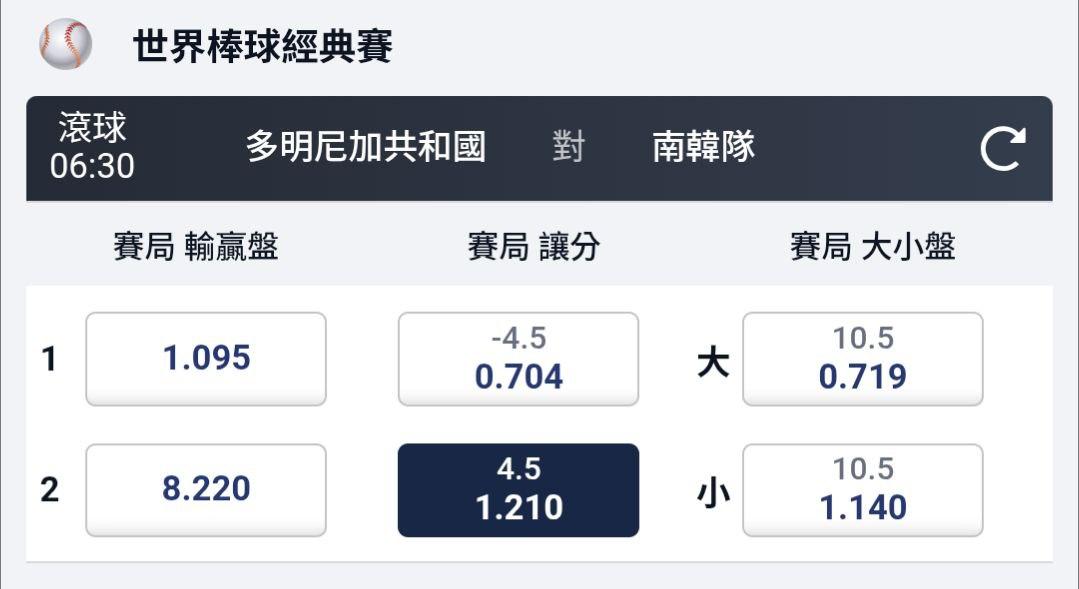
Task: Select the 多明尼加共和國 team name
Action: [x=366, y=148]
